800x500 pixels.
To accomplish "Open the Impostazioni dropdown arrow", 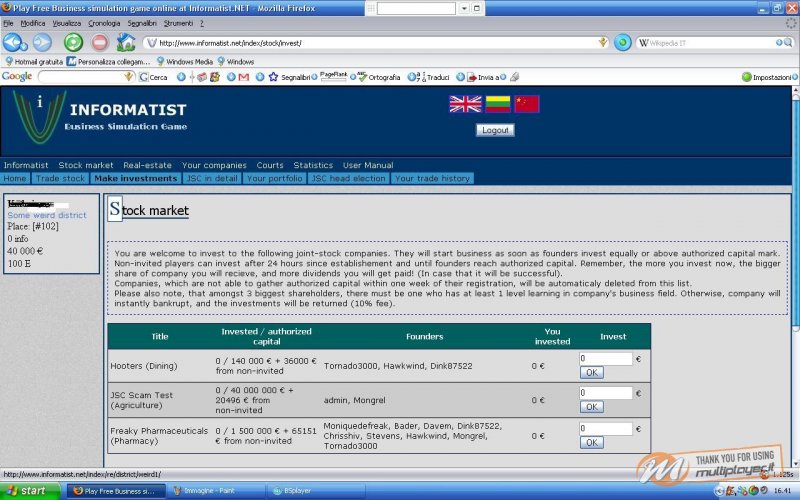I will pos(795,77).
